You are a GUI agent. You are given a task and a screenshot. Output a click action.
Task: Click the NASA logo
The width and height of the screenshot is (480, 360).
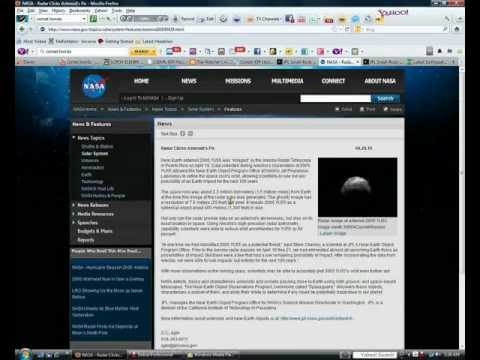94,86
